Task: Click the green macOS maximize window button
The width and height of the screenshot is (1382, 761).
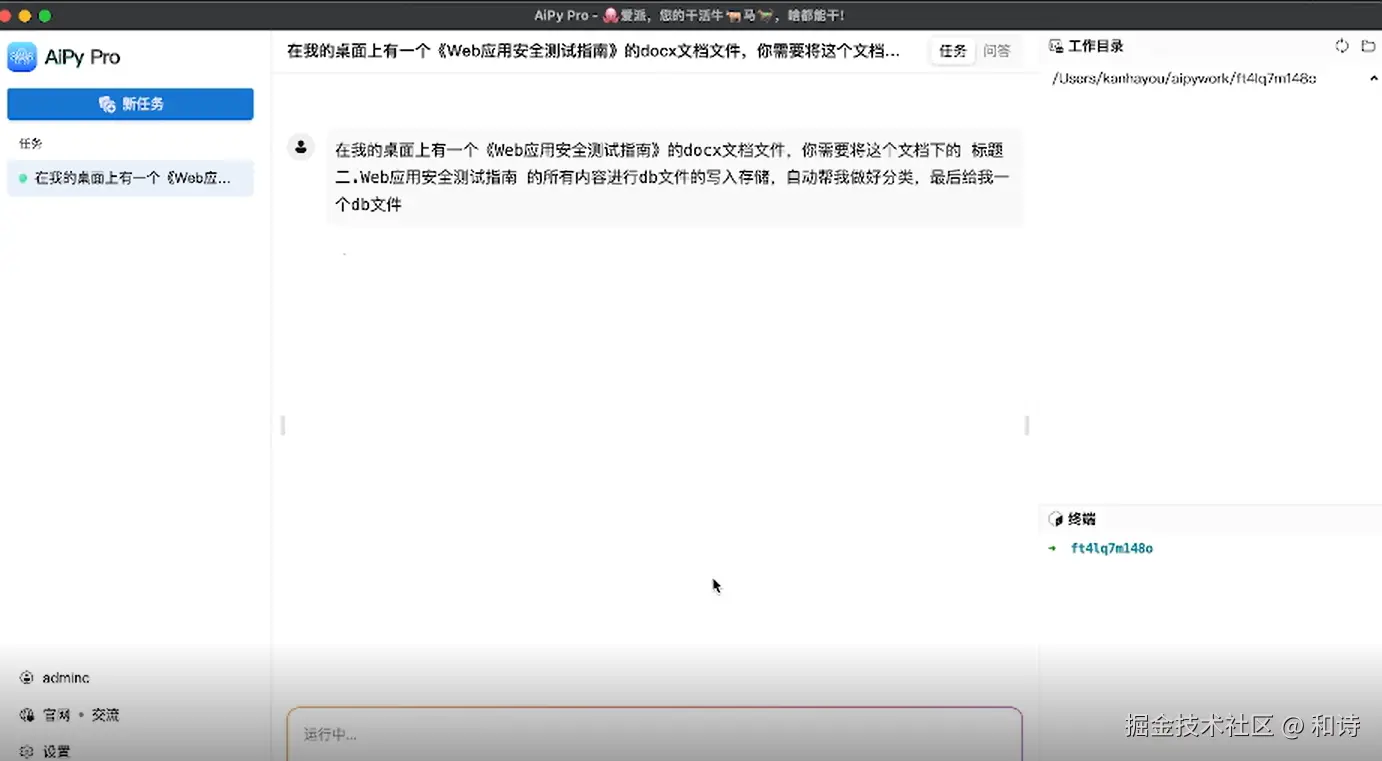Action: point(45,16)
